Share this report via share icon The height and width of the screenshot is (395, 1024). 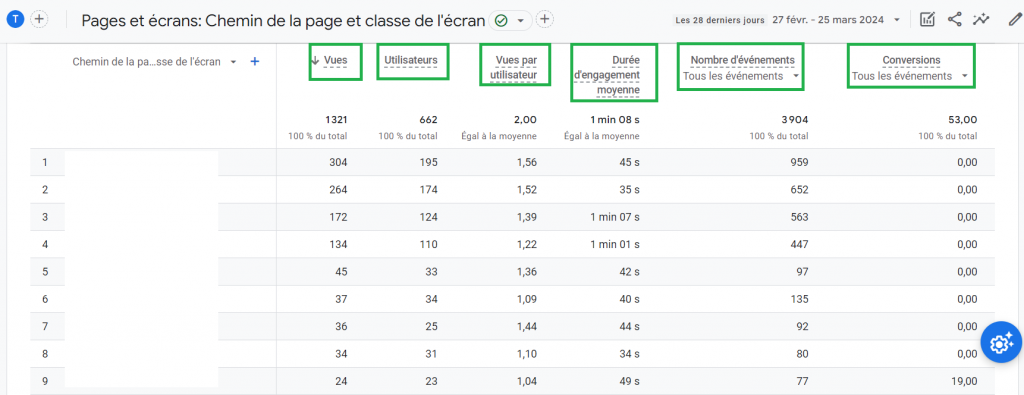coord(954,20)
